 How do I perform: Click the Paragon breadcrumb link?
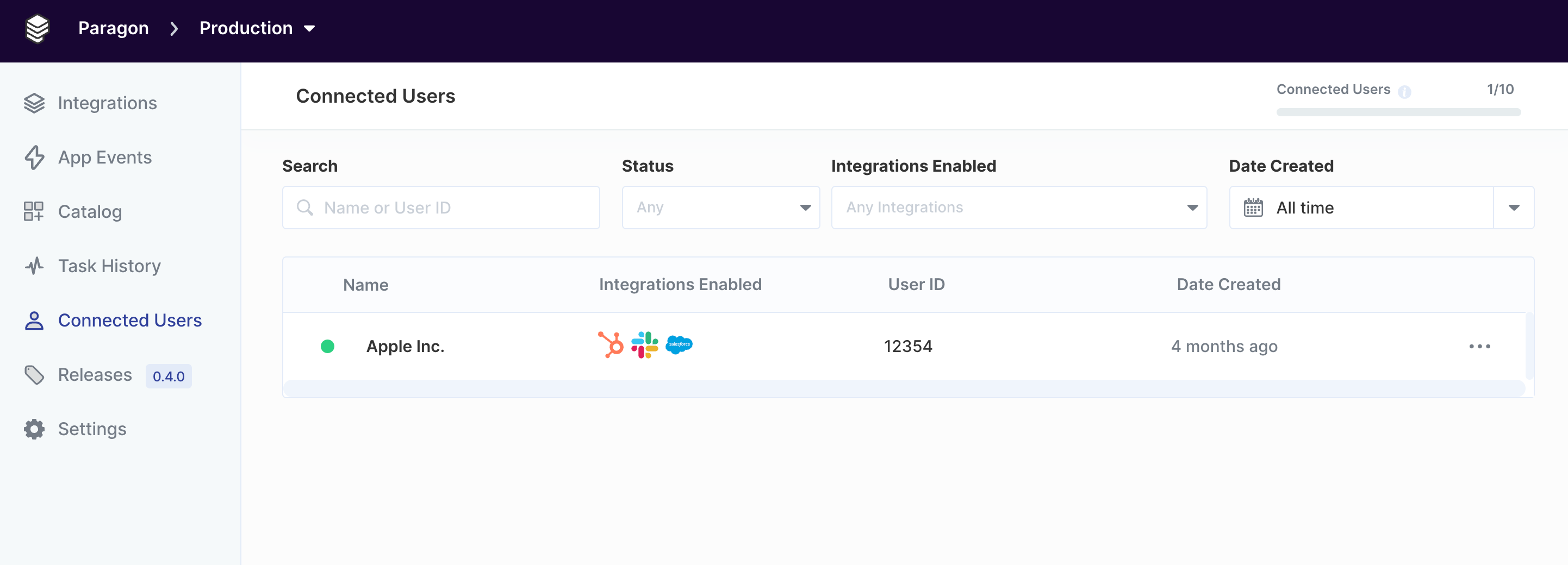coord(113,28)
